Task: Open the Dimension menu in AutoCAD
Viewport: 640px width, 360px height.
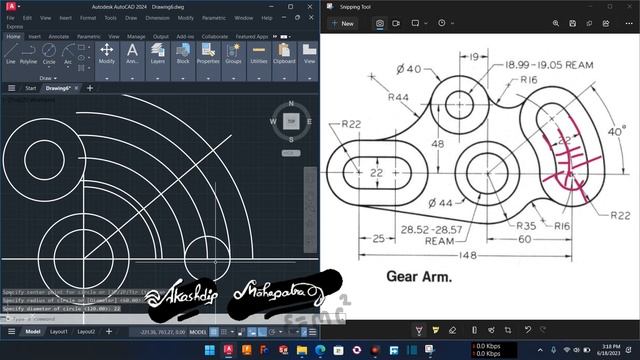Action: coord(158,18)
